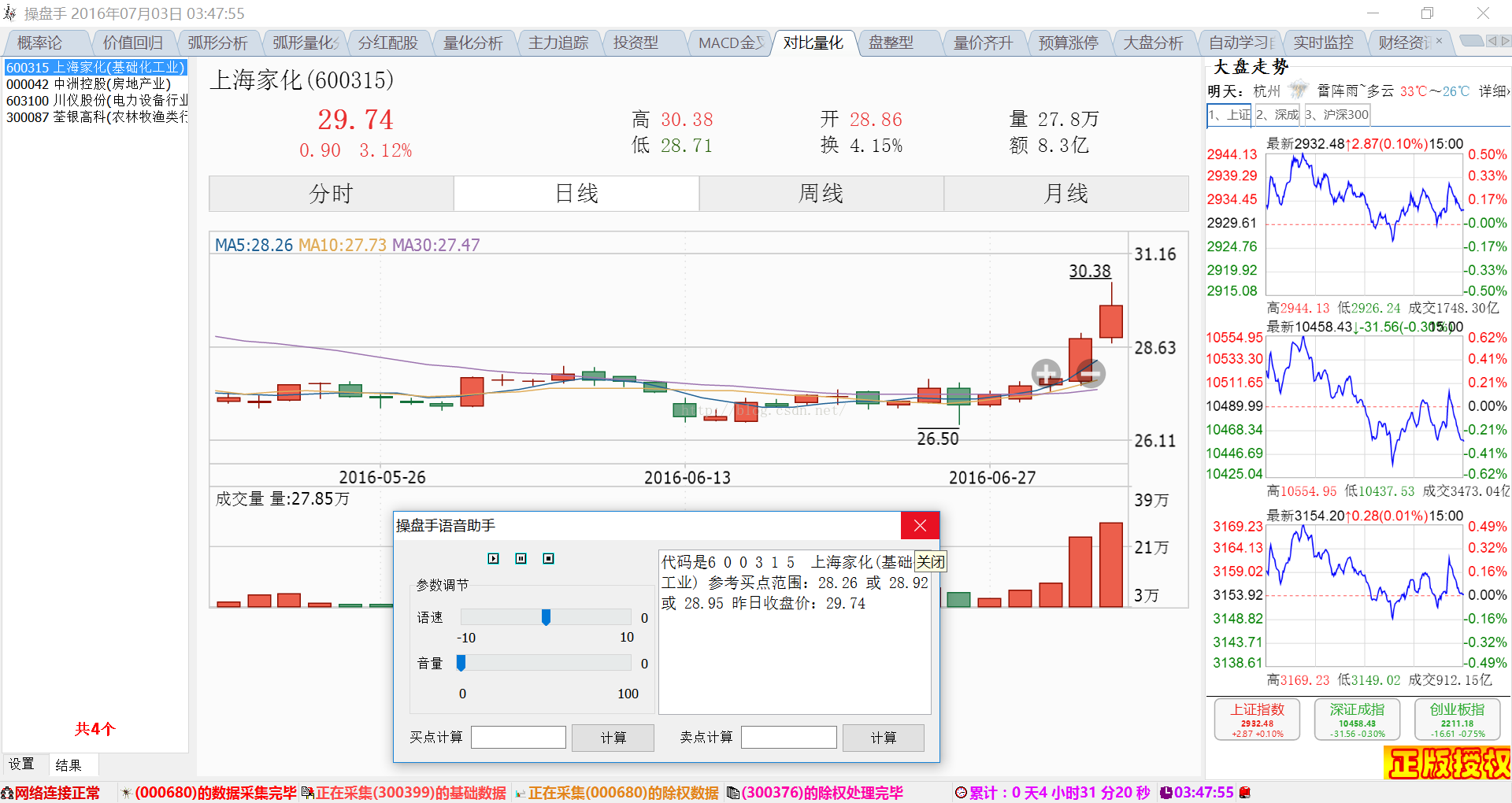Click the 沪深300 index intraday chart
Image resolution: width=1512 pixels, height=803 pixels.
click(x=1365, y=596)
